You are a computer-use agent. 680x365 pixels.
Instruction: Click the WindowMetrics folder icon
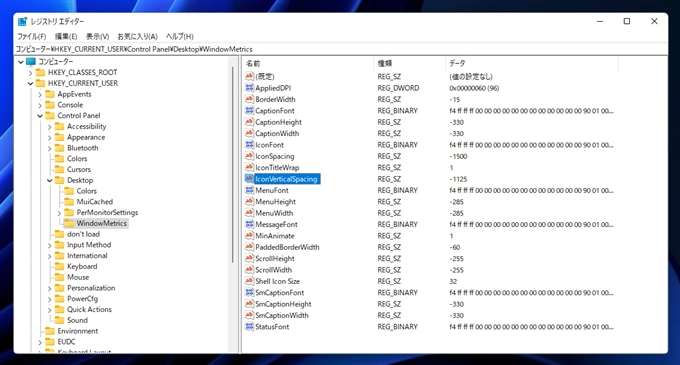point(69,223)
